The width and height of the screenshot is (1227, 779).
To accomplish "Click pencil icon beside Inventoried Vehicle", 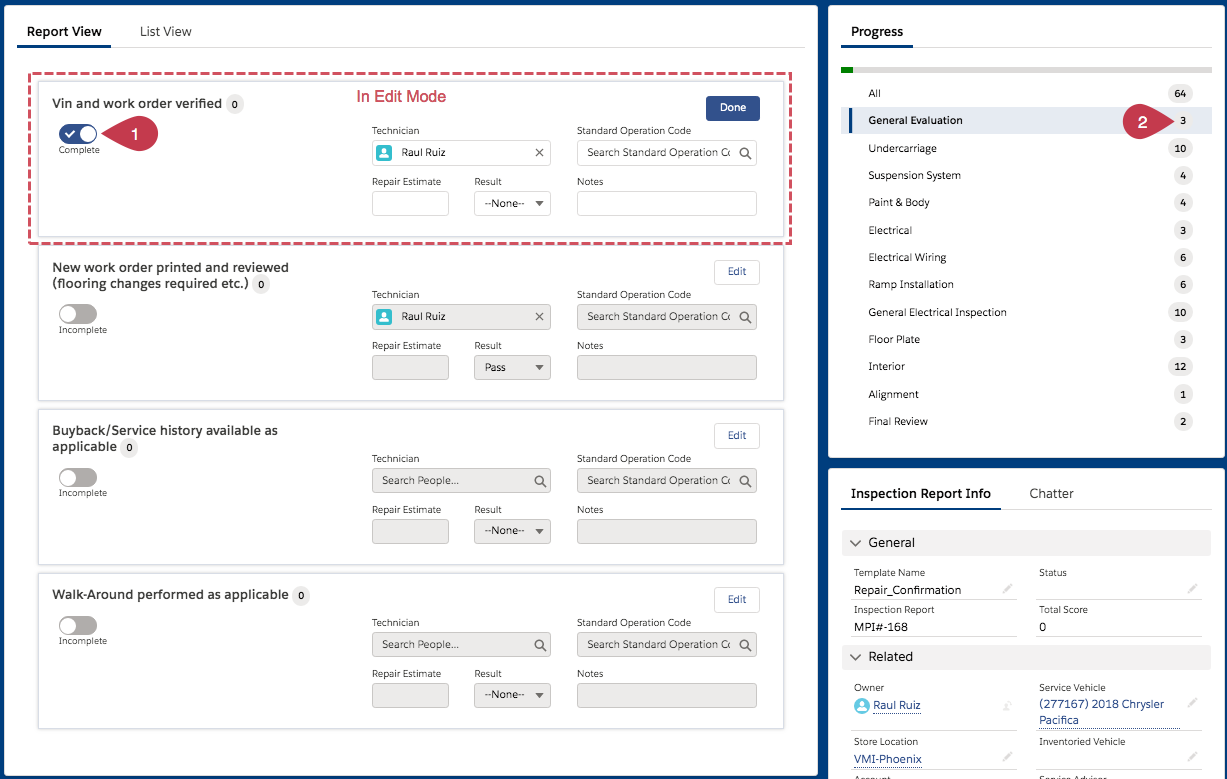I will pos(1192,758).
